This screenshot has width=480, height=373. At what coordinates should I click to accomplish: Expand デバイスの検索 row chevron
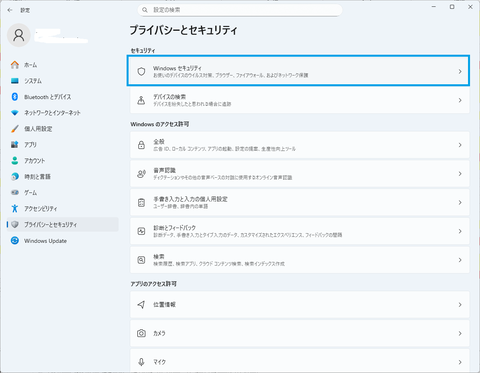tap(460, 100)
